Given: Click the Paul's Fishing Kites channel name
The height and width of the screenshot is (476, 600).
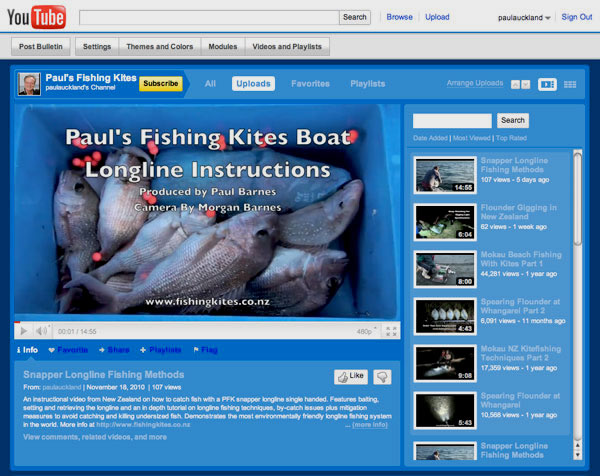Looking at the screenshot, I should pyautogui.click(x=91, y=78).
